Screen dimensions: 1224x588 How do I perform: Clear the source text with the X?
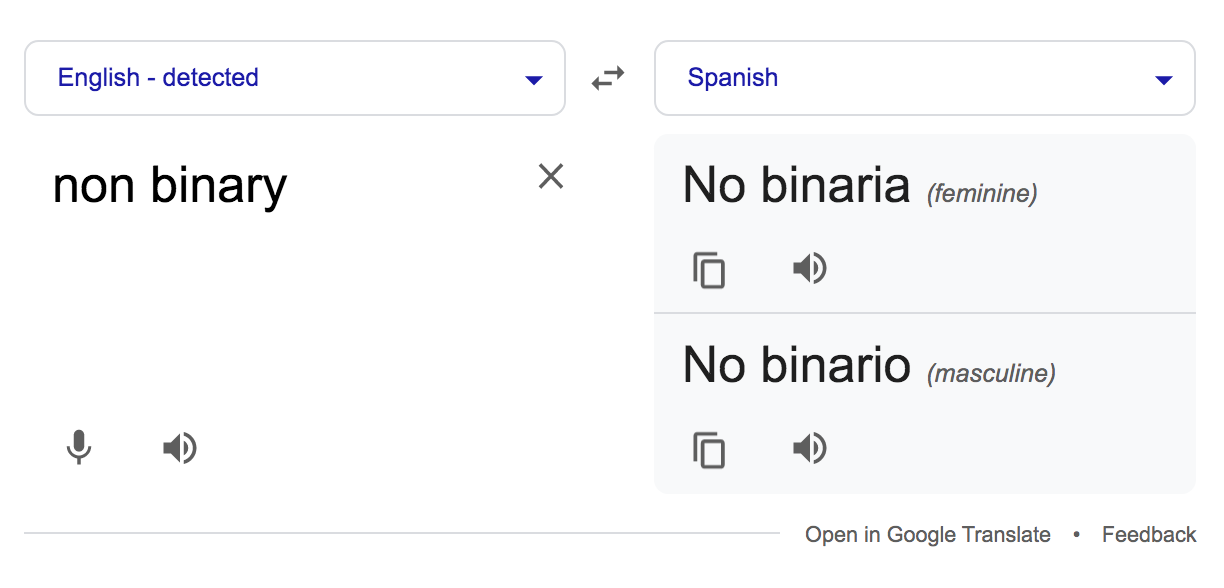(x=551, y=177)
